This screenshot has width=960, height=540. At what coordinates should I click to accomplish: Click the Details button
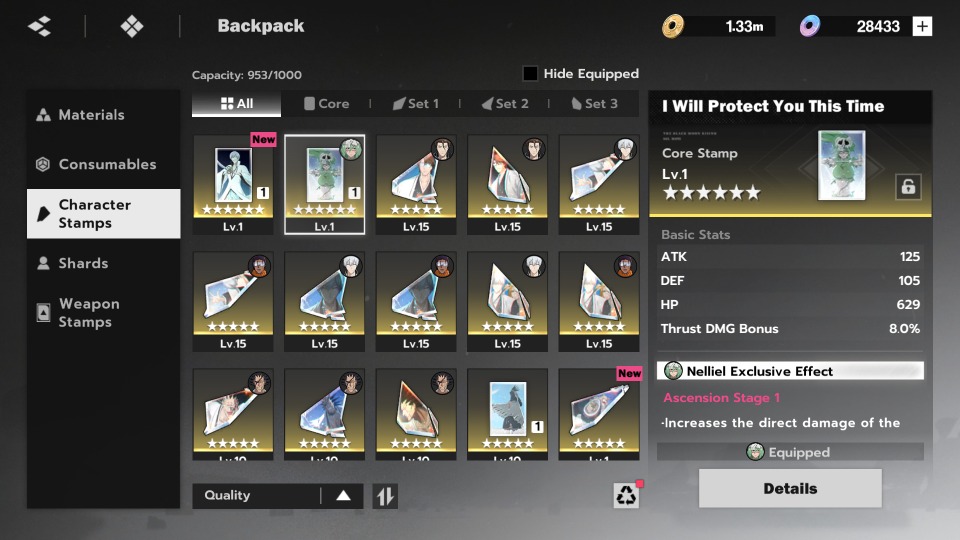tap(790, 489)
